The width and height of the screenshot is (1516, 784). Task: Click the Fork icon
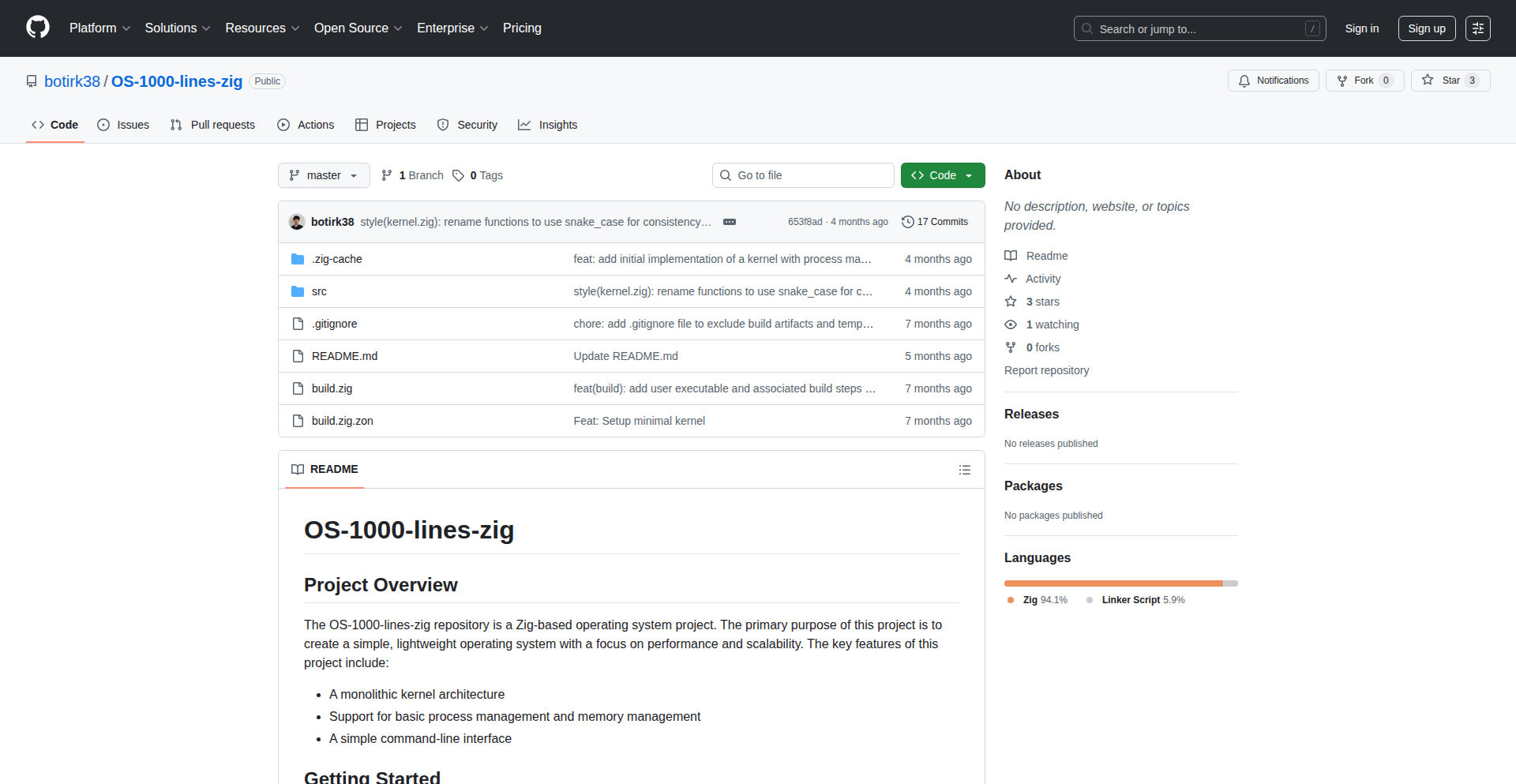point(1342,81)
